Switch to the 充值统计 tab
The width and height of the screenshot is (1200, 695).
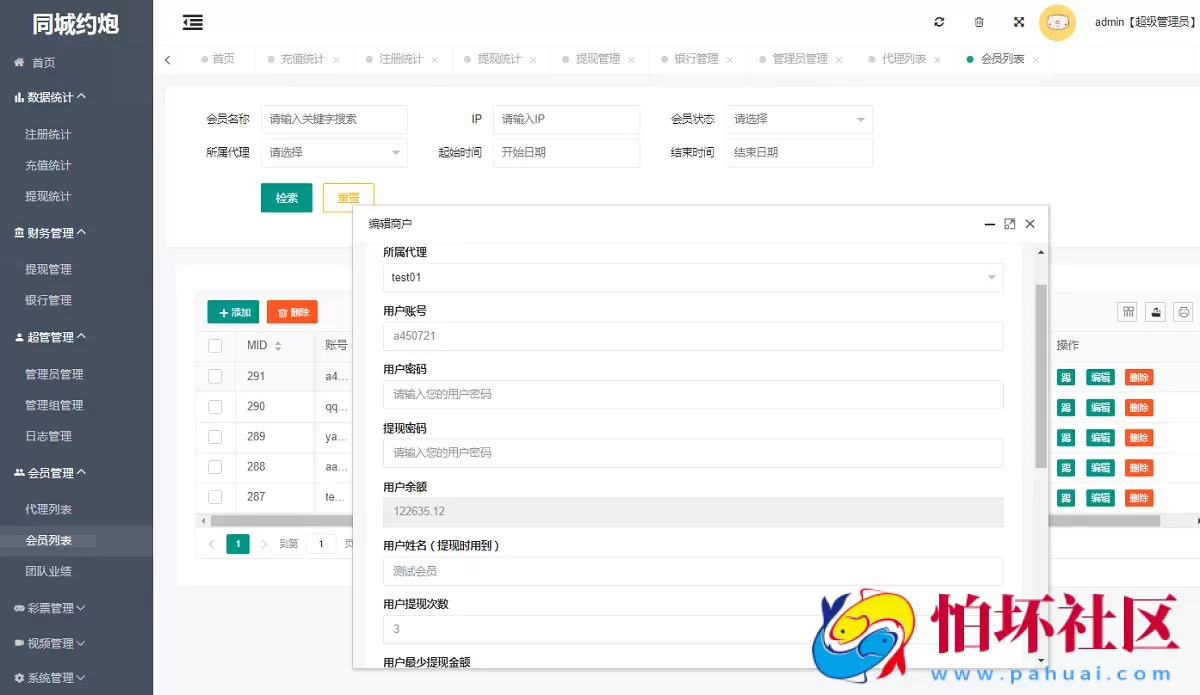pos(305,59)
